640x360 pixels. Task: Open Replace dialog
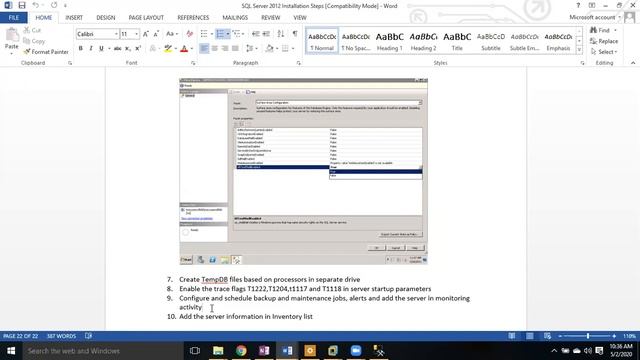click(x=604, y=41)
